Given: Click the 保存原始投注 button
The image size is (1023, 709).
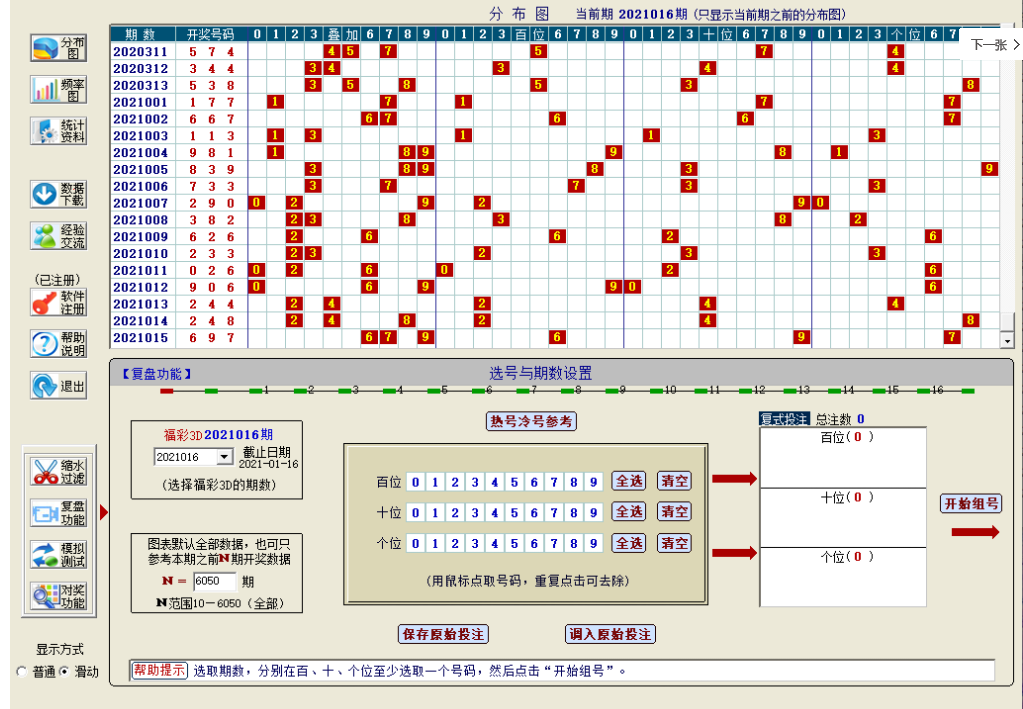Looking at the screenshot, I should coord(443,634).
